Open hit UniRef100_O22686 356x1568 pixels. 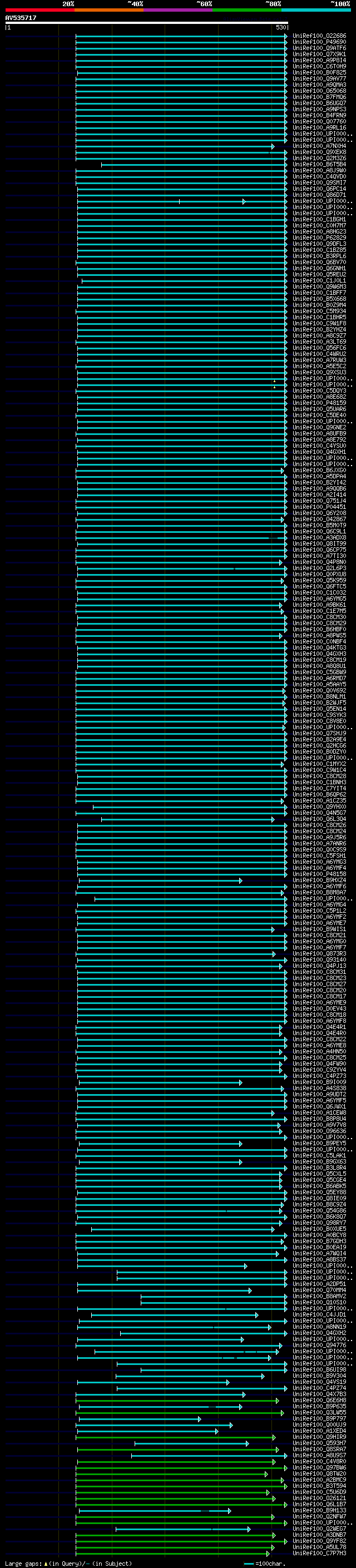(319, 36)
